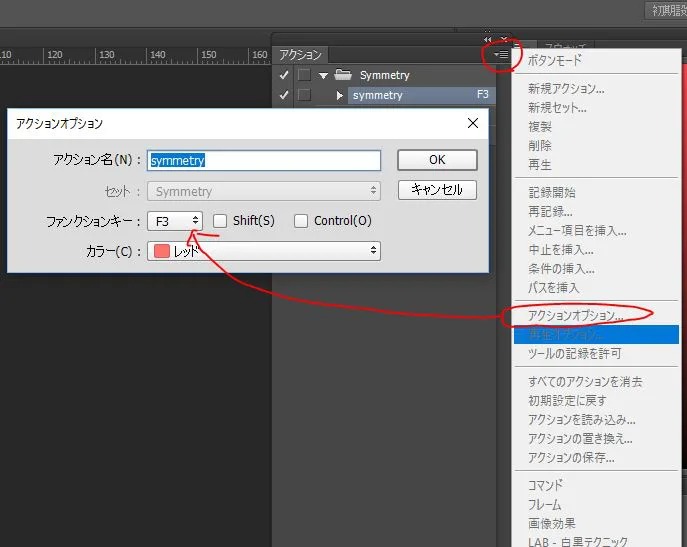Image resolution: width=687 pixels, height=547 pixels.
Task: Click the red color swatch
Action: (x=162, y=251)
